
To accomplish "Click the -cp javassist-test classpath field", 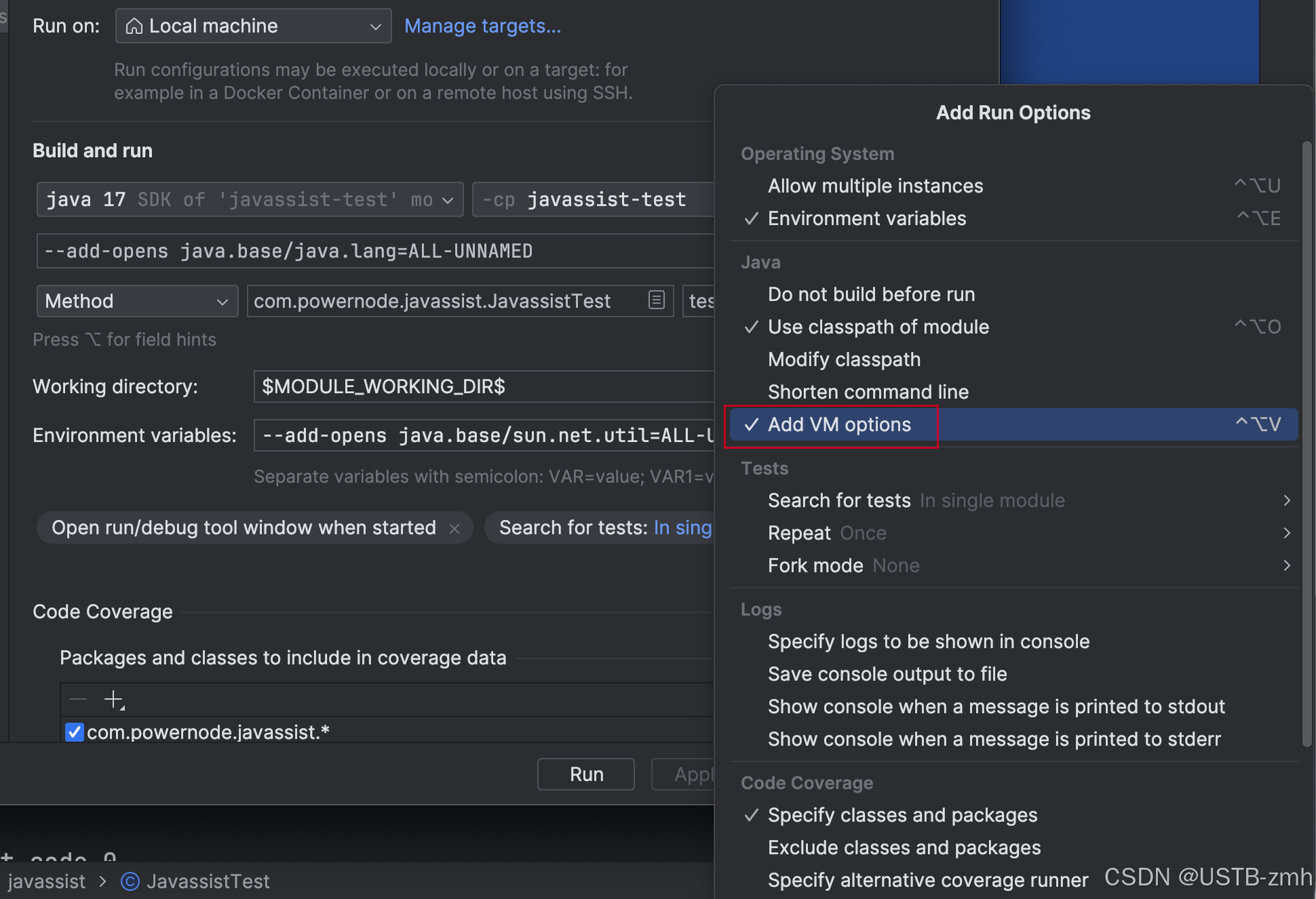I will click(593, 199).
